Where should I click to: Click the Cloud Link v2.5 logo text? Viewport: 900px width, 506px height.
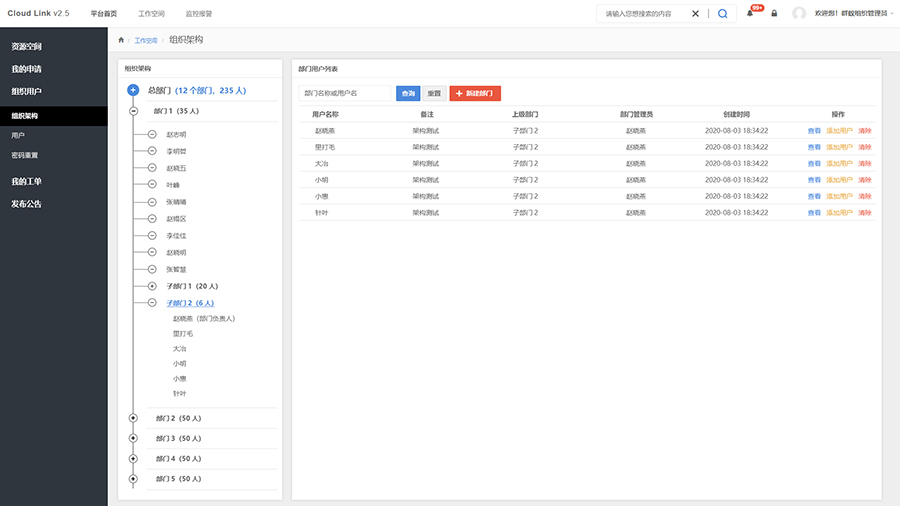(x=38, y=13)
